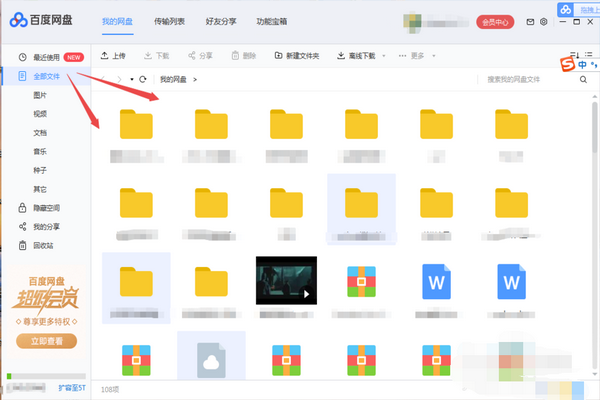Filter by 文档 category
The height and width of the screenshot is (400, 600).
[x=40, y=132]
